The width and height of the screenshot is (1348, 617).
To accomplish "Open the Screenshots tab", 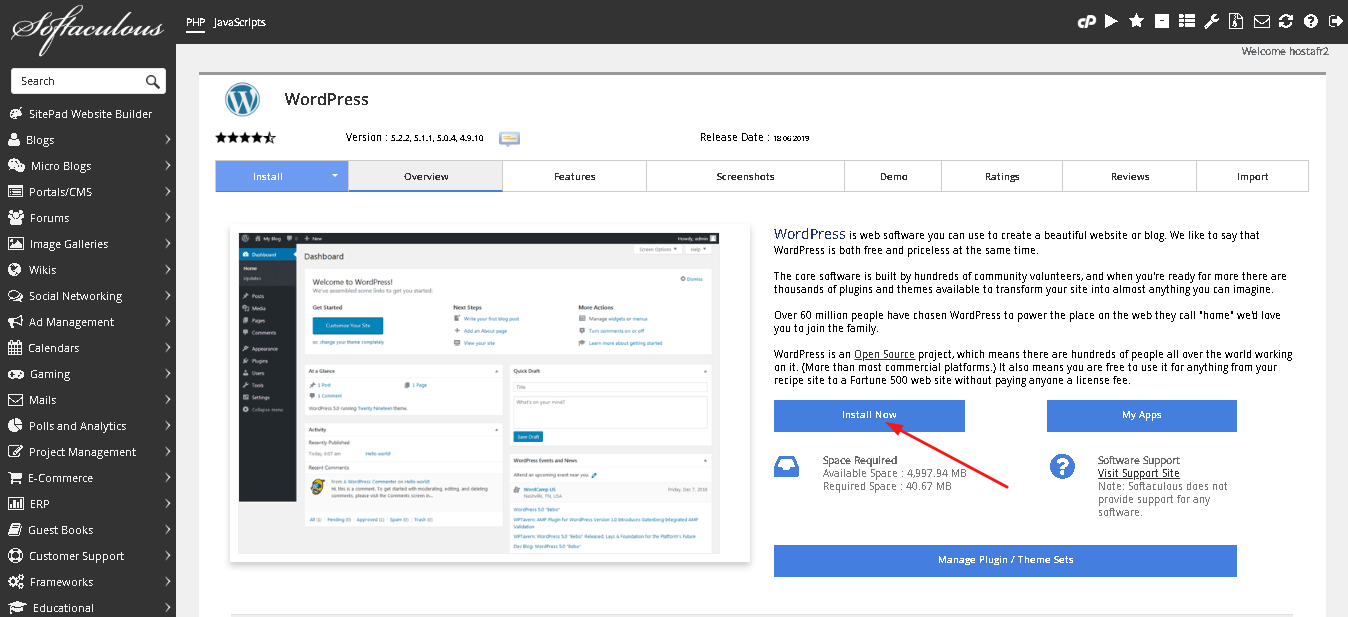I will 745,176.
